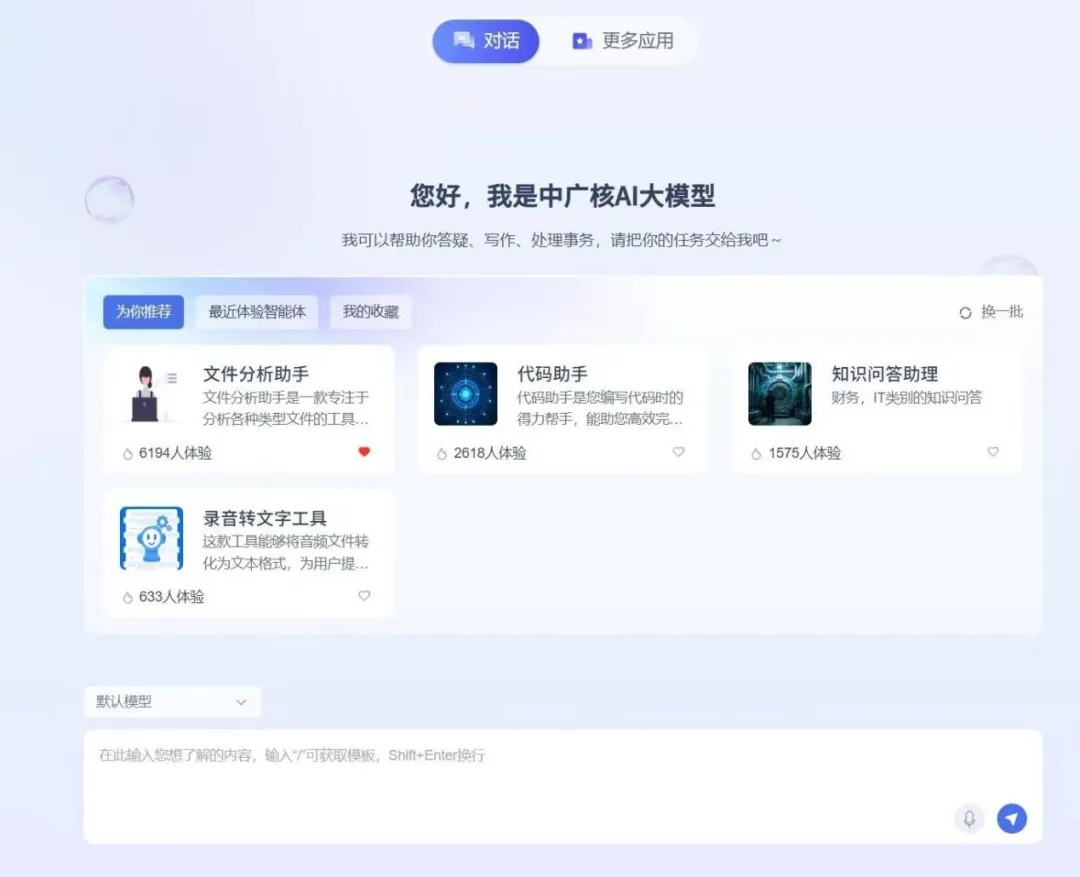Screen dimensions: 1080x877
Task: Click the blue send message button
Action: click(x=1012, y=818)
